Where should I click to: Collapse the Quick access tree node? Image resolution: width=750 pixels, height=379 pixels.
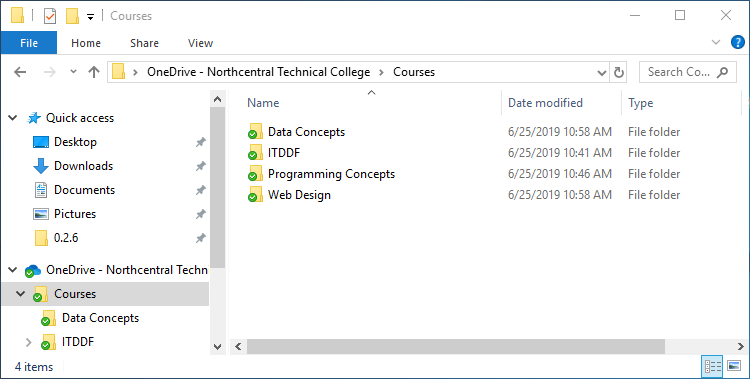[13, 118]
